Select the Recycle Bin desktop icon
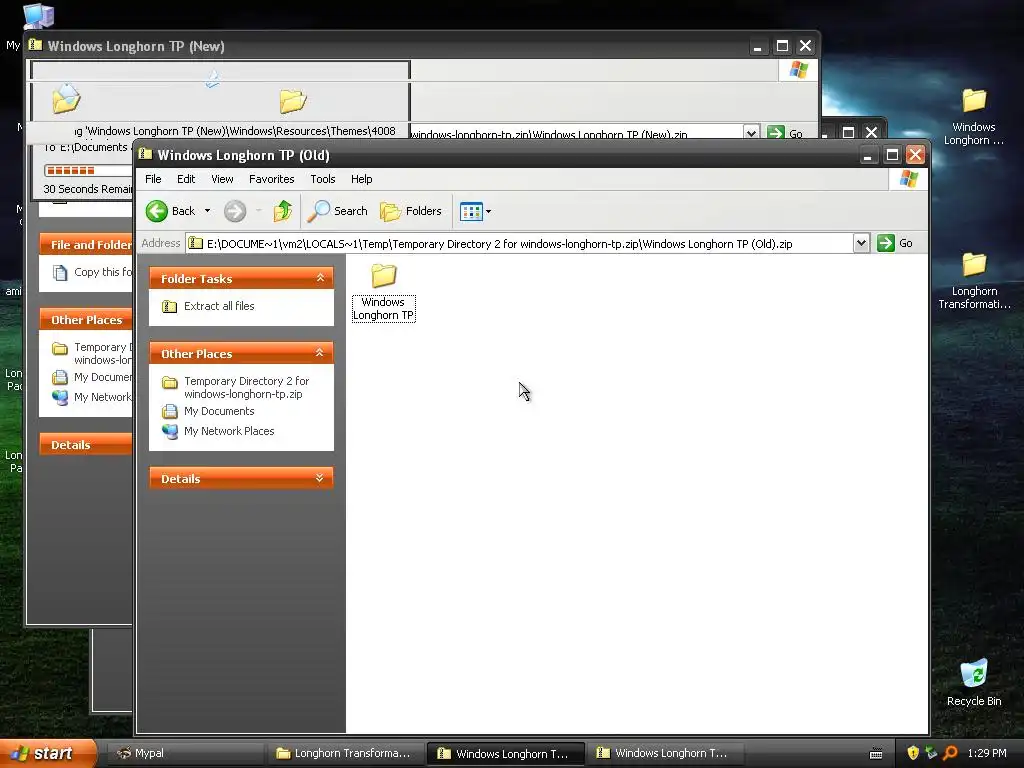The height and width of the screenshot is (768, 1024). coord(974,683)
